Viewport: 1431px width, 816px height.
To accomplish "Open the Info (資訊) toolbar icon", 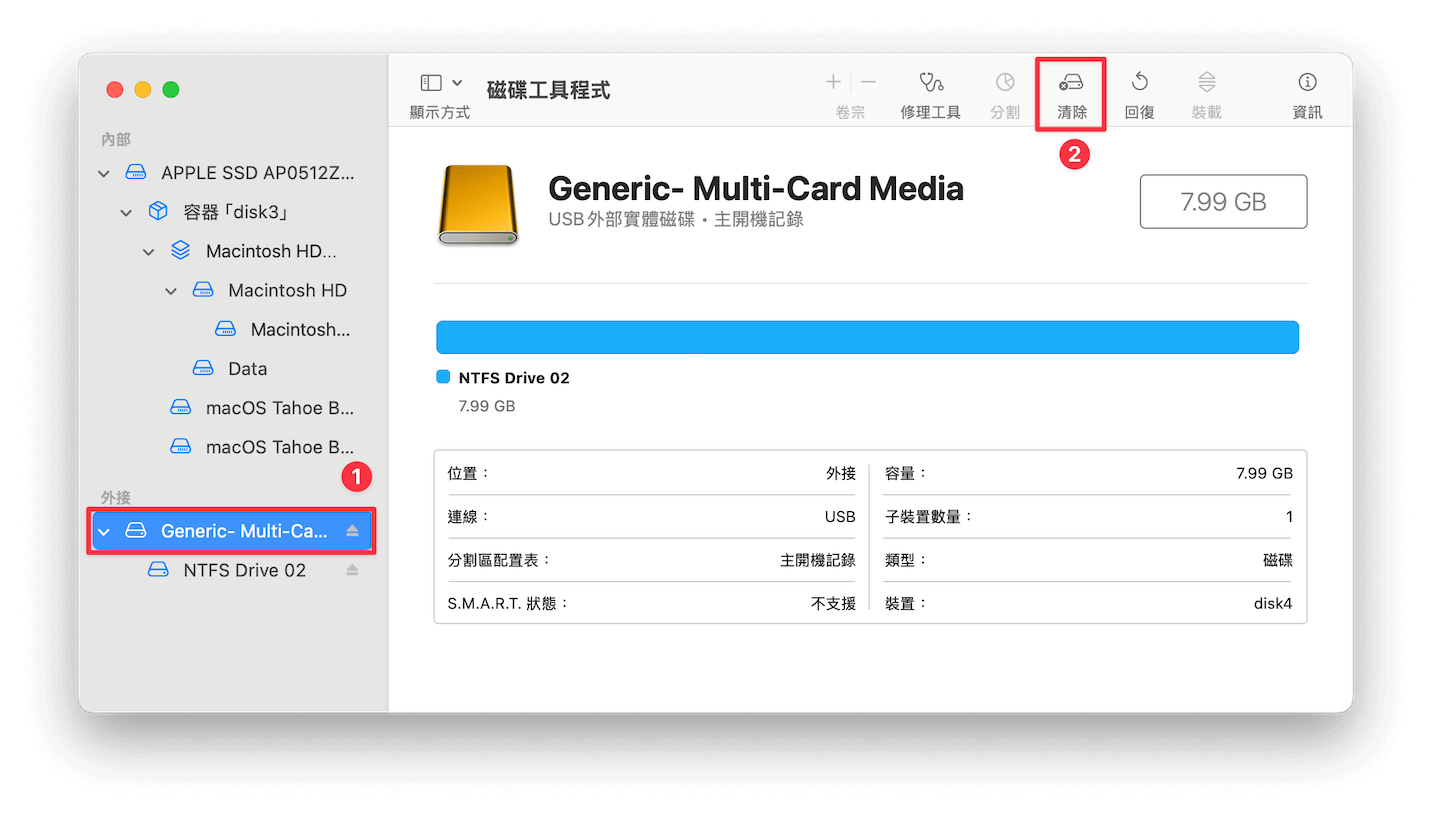I will tap(1307, 82).
